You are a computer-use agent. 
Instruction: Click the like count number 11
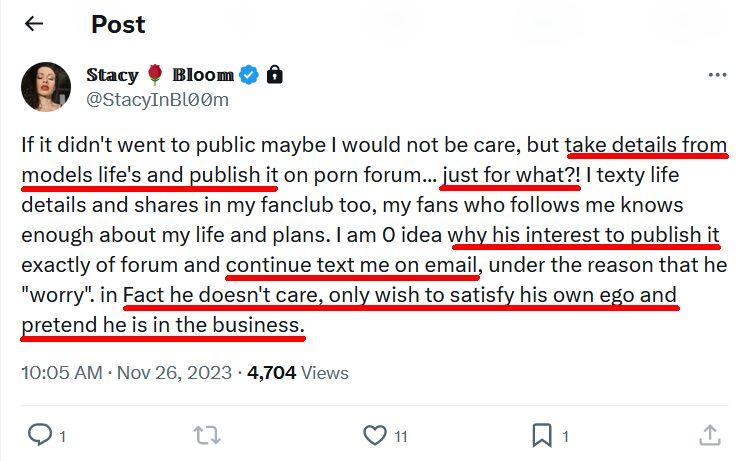tap(400, 436)
